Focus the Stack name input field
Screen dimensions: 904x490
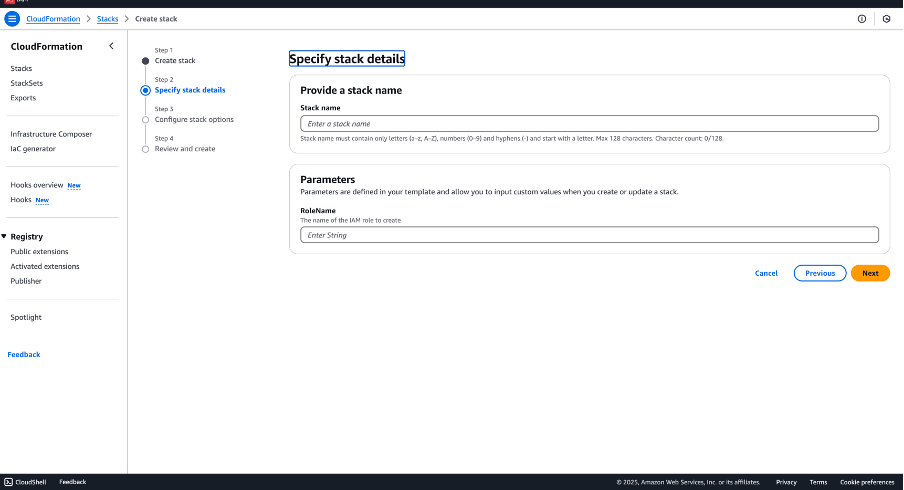point(589,123)
